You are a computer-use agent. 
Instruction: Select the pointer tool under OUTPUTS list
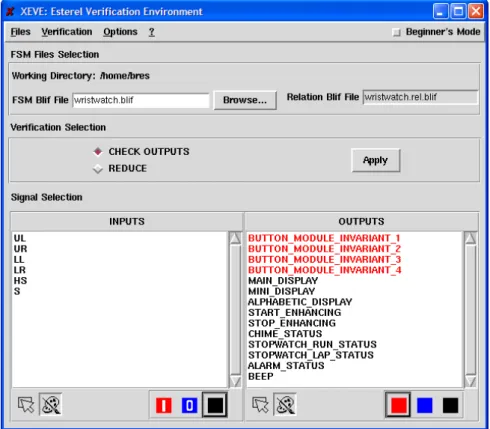pos(260,405)
